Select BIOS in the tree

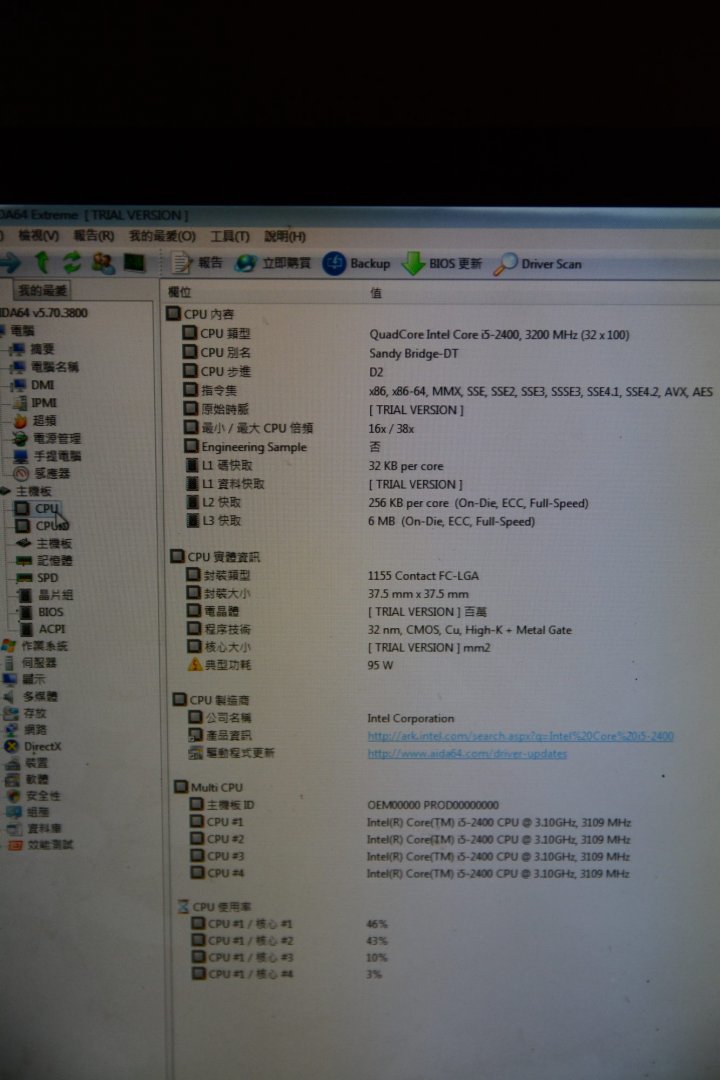[x=41, y=612]
